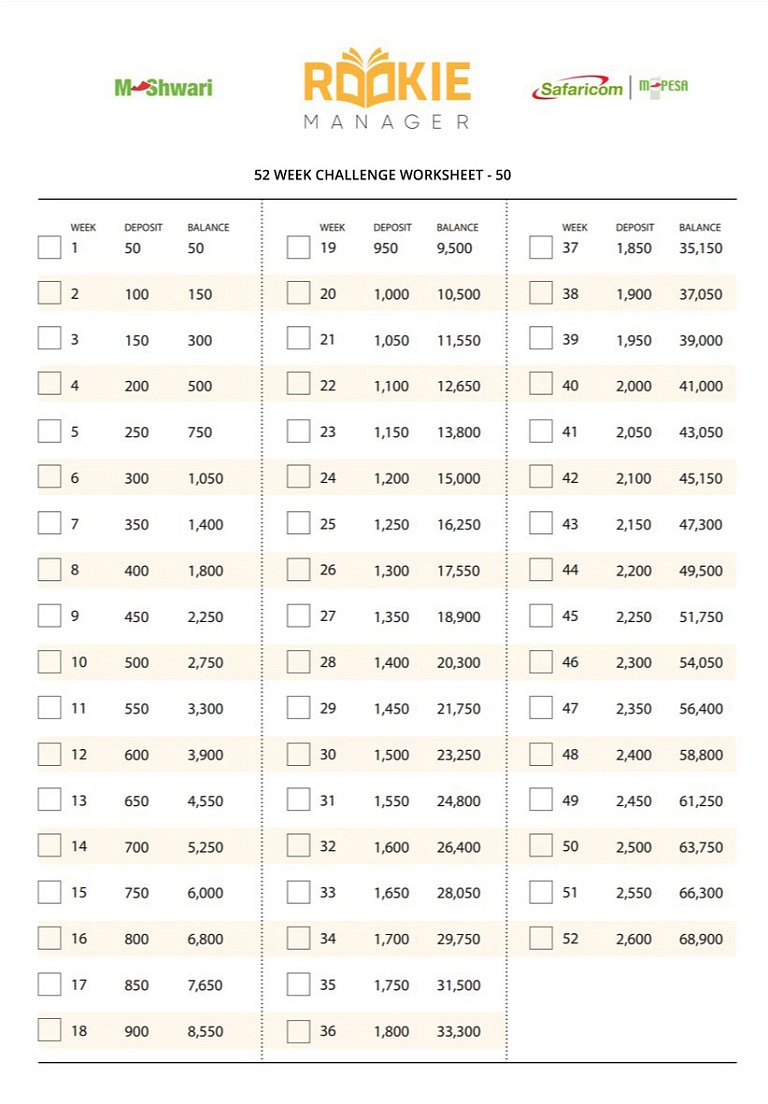Image resolution: width=768 pixels, height=1104 pixels.
Task: Check off week 10
Action: click(49, 662)
